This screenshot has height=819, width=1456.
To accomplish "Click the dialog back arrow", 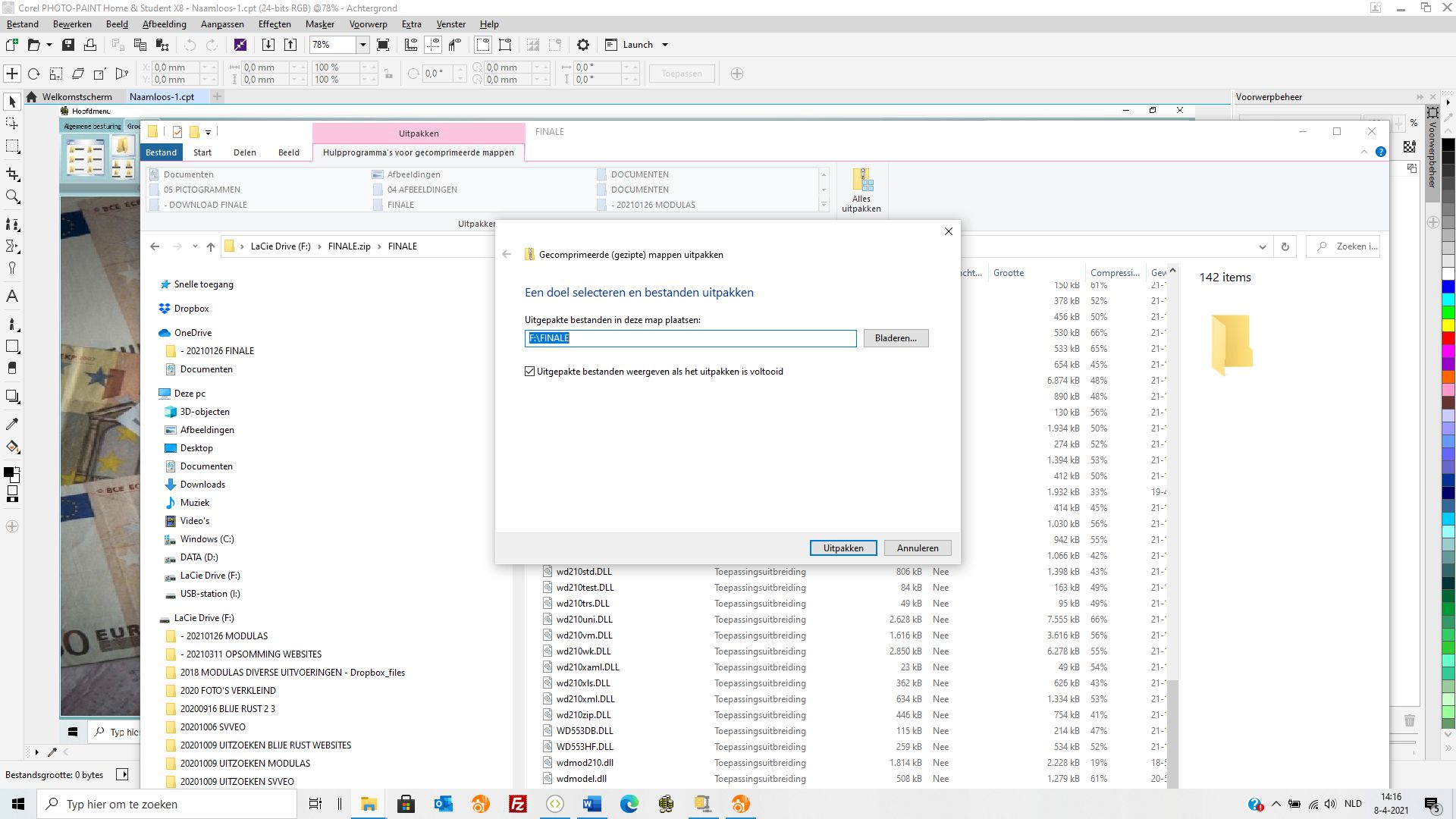I will 507,255.
